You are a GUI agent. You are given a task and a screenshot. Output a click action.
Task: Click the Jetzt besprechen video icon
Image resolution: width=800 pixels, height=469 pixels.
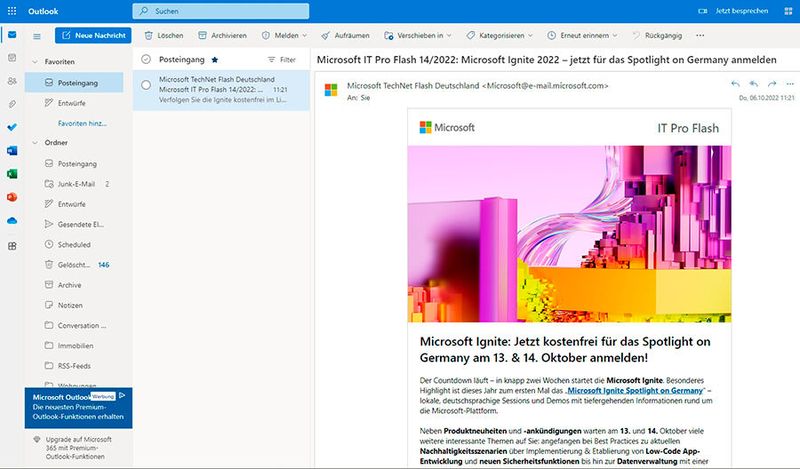pos(703,11)
